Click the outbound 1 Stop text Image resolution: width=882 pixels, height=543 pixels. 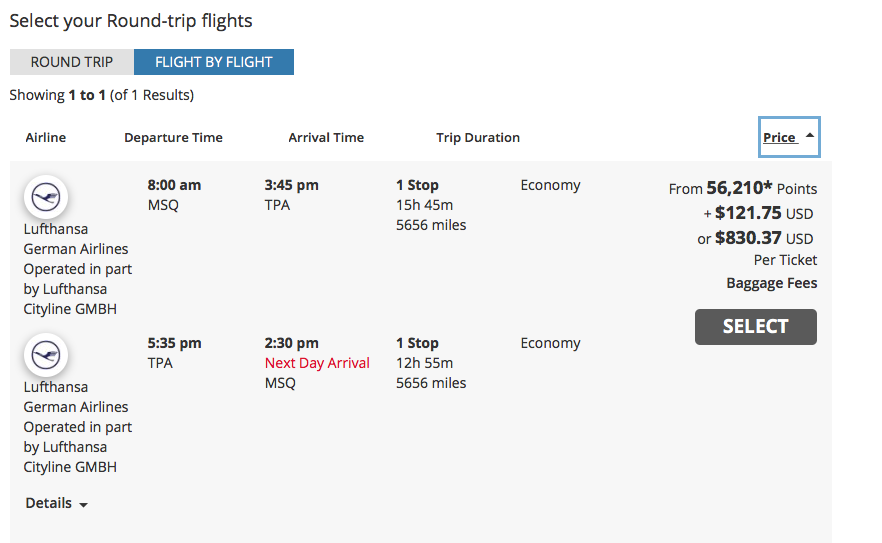417,185
